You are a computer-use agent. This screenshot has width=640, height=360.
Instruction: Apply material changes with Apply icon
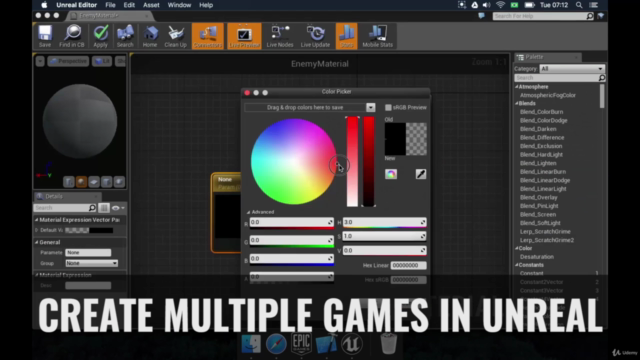tap(100, 36)
